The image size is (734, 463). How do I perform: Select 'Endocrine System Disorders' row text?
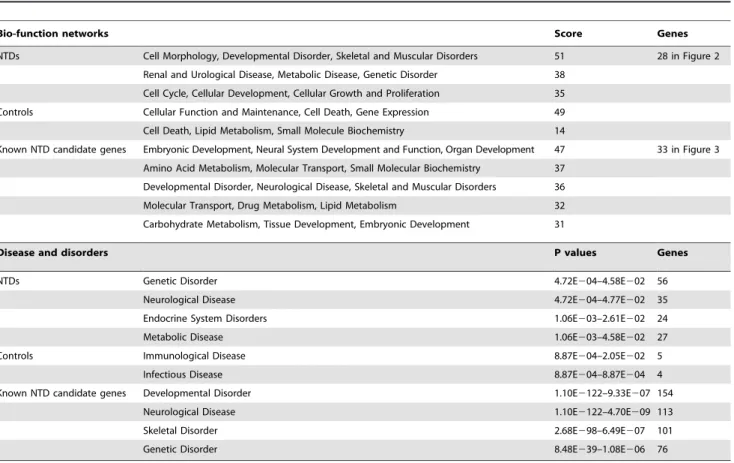205,319
